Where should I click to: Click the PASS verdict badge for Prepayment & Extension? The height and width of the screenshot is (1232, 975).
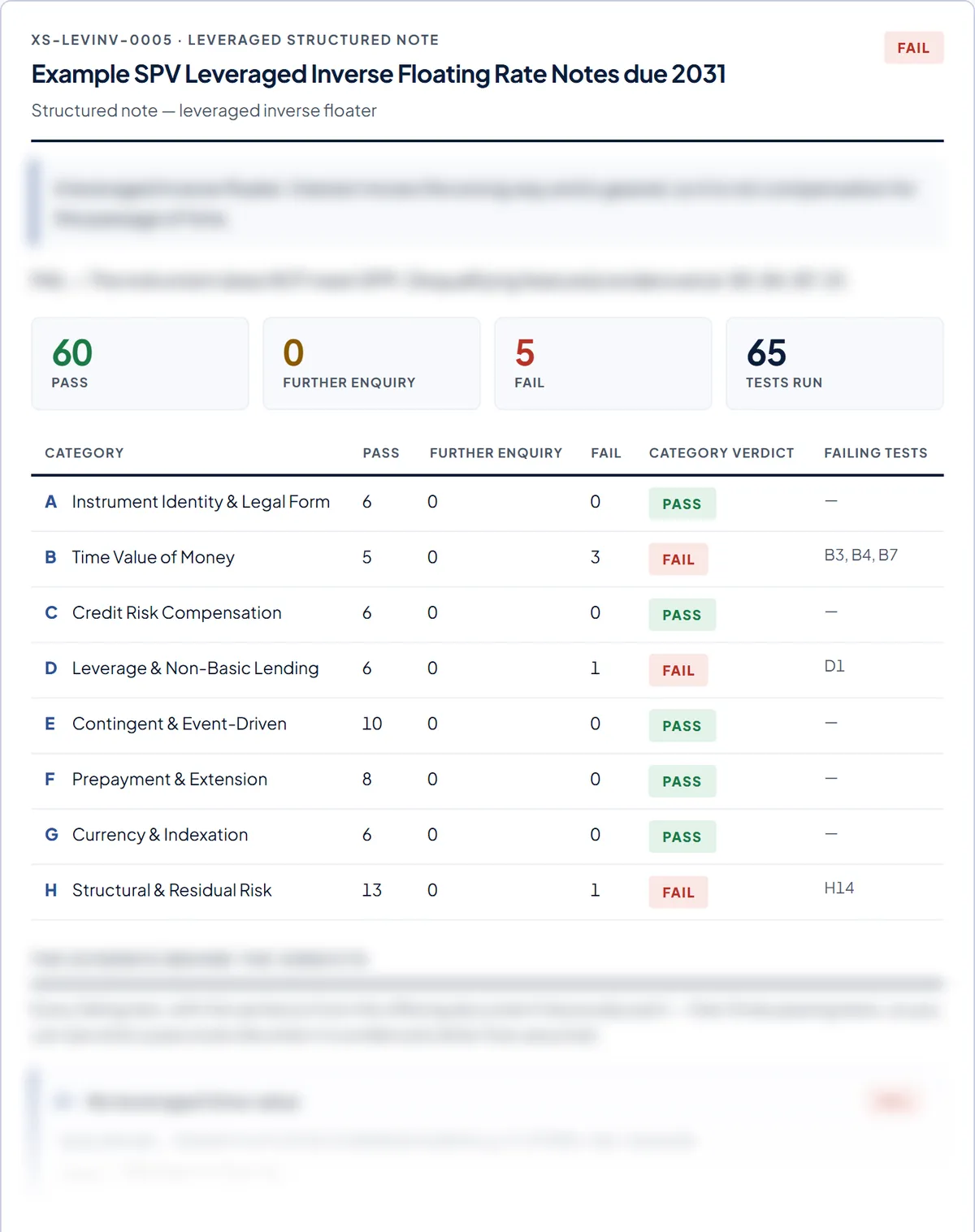(682, 781)
